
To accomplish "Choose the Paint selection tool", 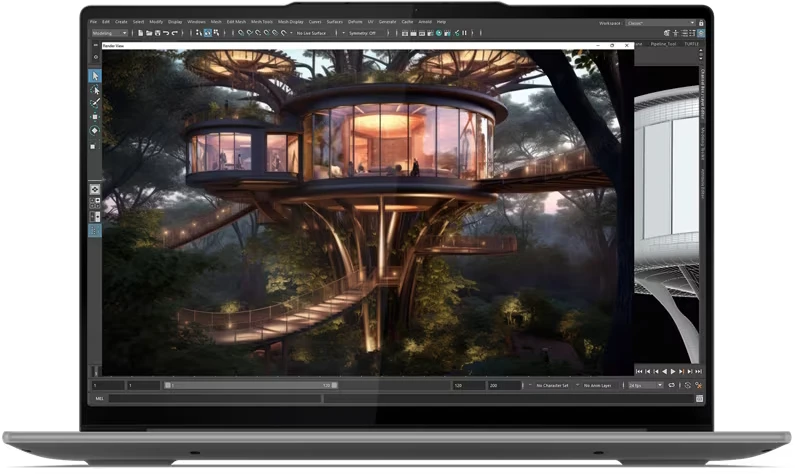I will 95,103.
